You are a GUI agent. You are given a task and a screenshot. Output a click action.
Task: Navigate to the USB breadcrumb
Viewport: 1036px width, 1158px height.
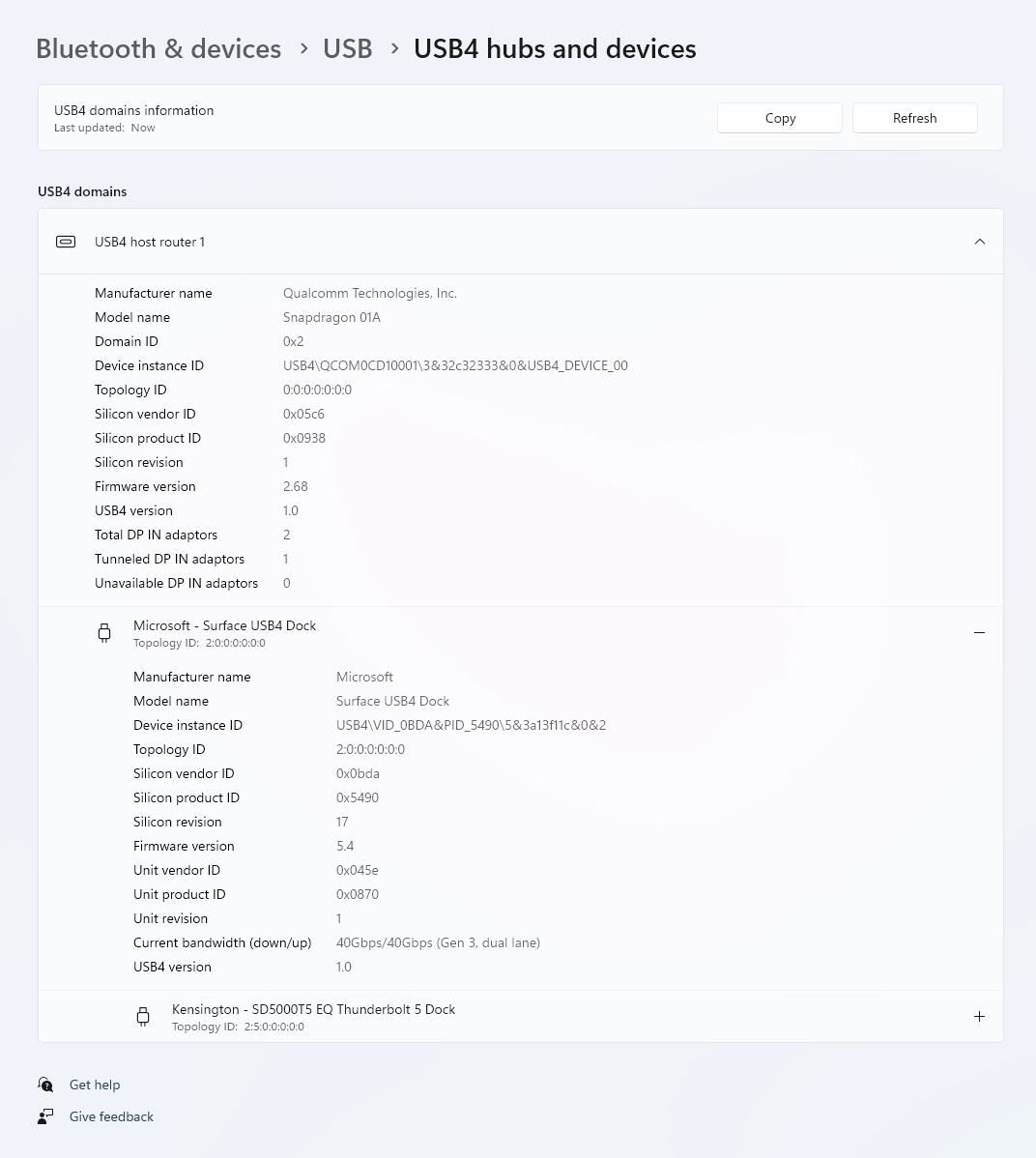[347, 48]
